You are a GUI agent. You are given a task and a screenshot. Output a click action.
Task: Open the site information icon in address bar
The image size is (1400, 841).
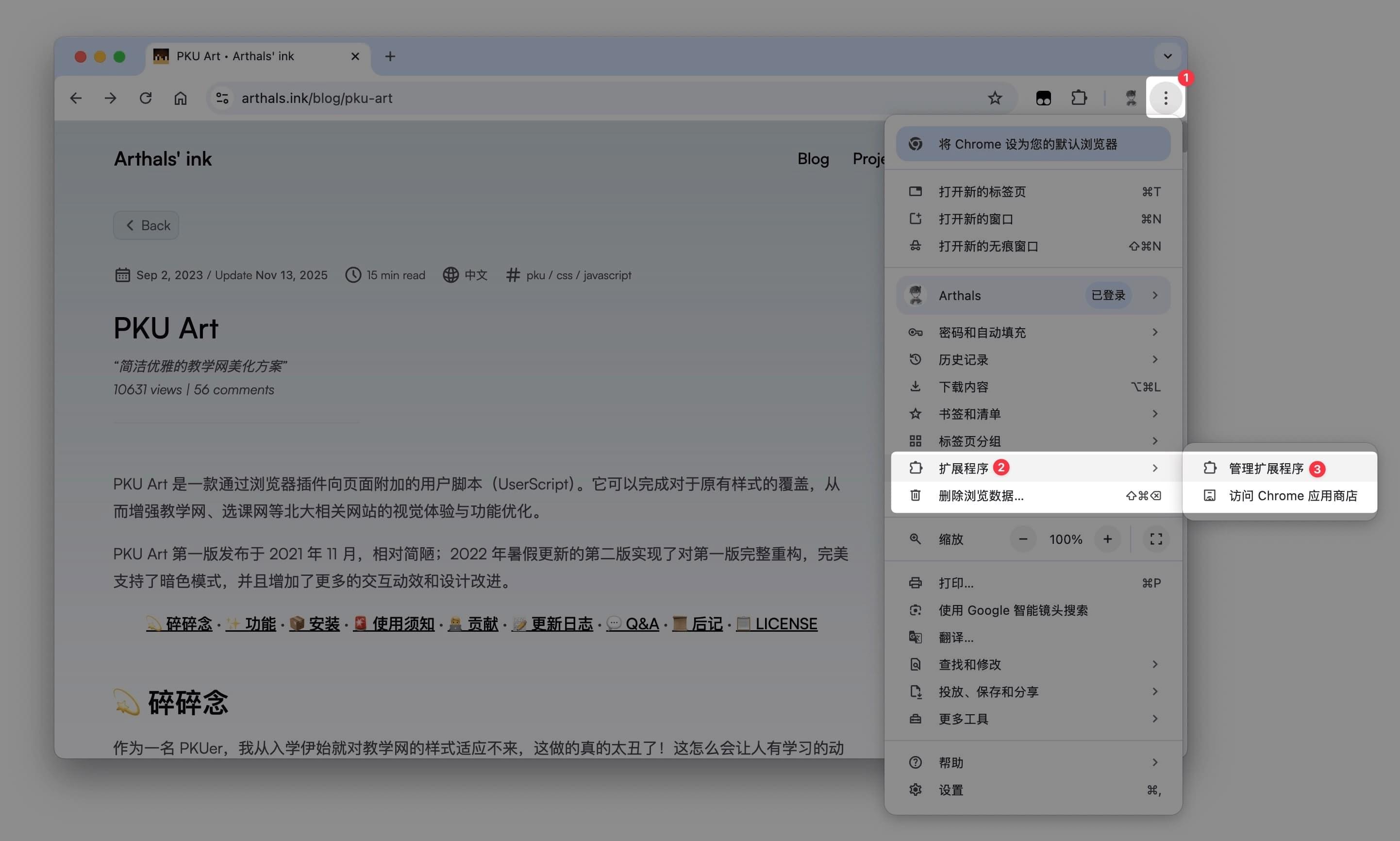[222, 98]
